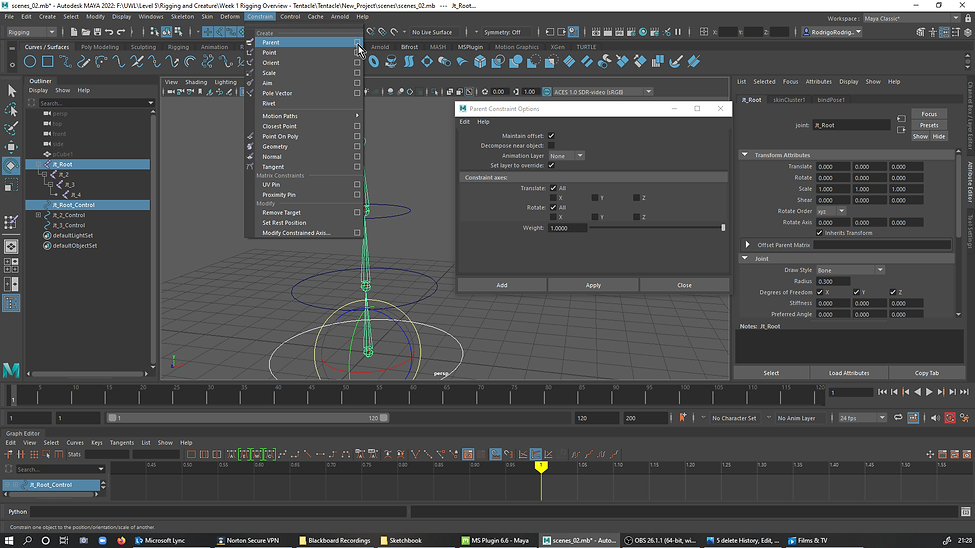
Task: Collapse Joint section in Attribute Editor
Action: (x=744, y=259)
